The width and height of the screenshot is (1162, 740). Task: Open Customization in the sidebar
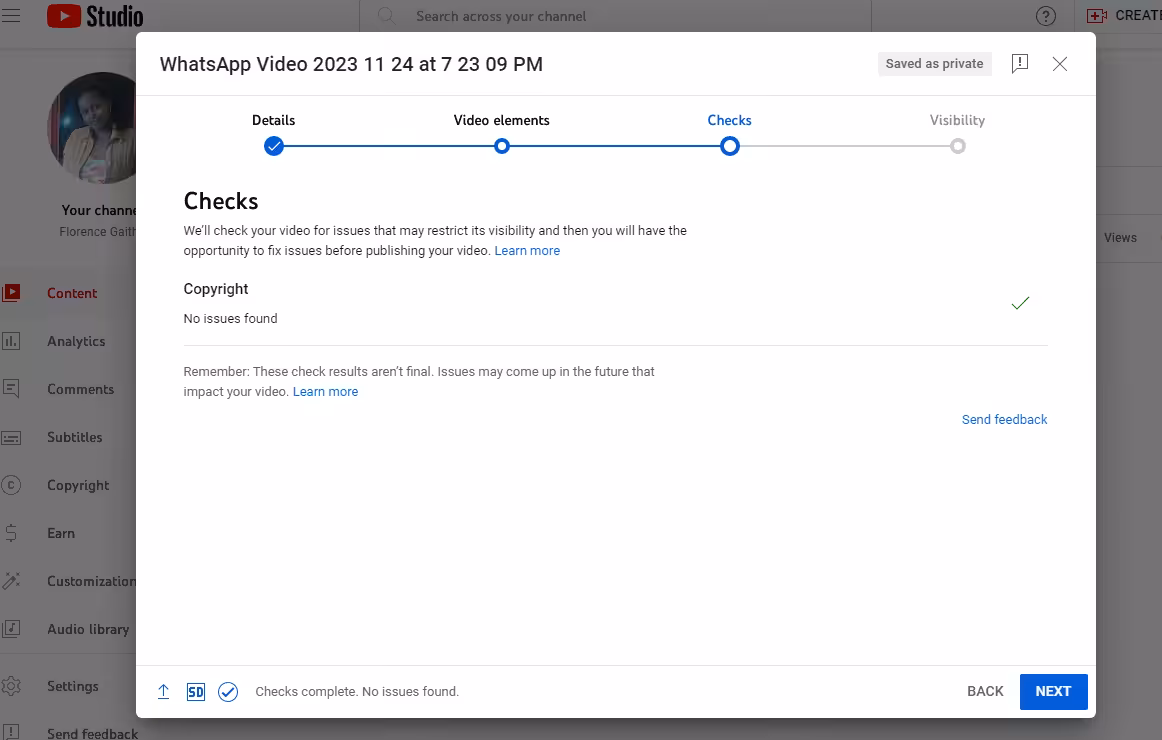pos(92,581)
